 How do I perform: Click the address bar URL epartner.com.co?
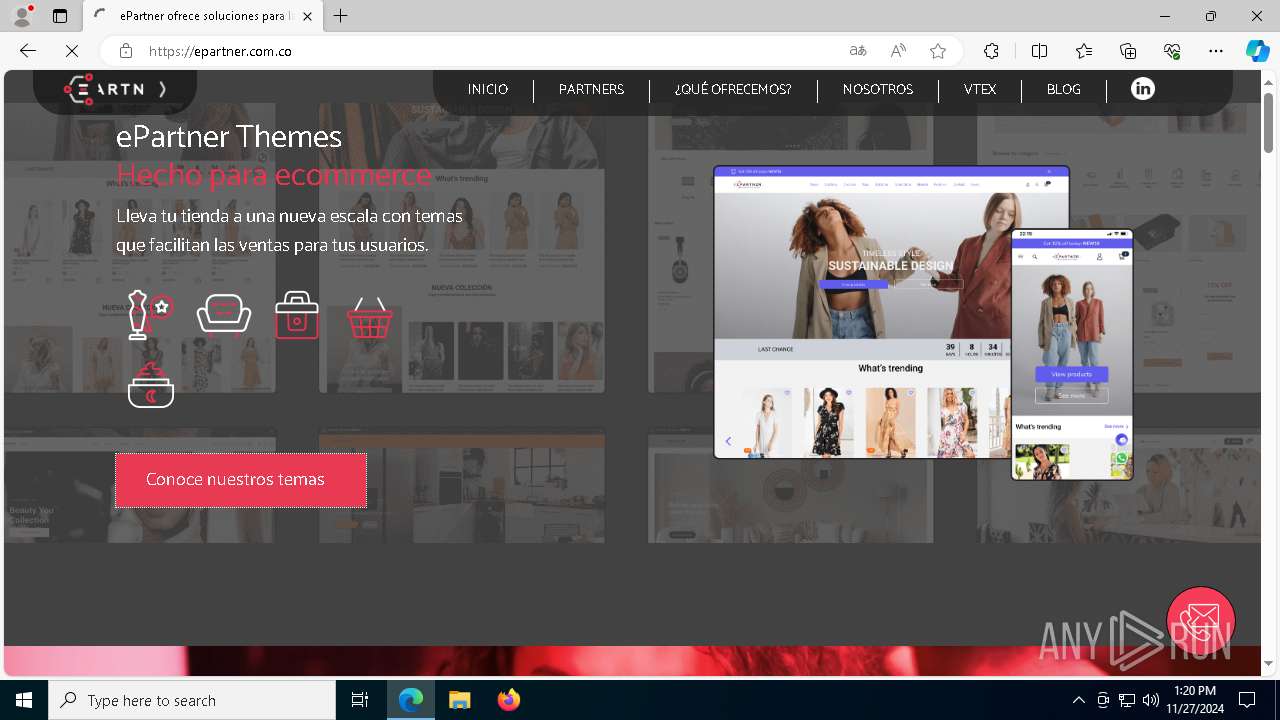[x=220, y=51]
